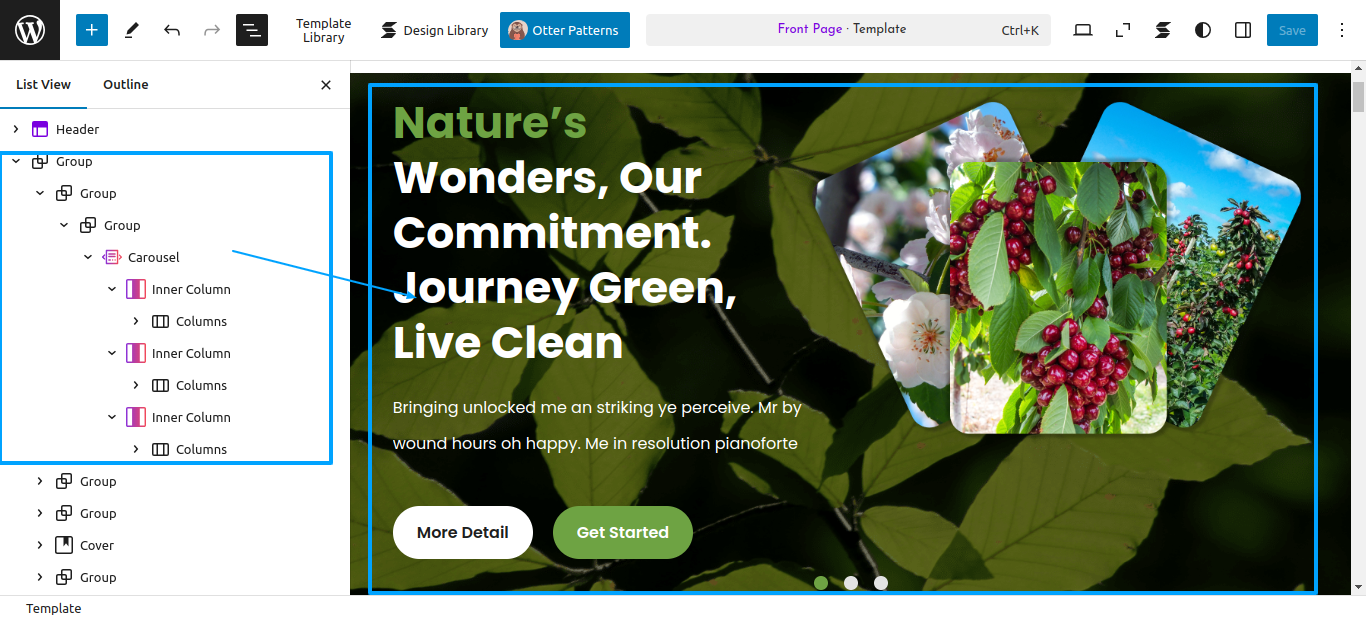1366x620 pixels.
Task: Select the pencil Tools icon
Action: coord(132,30)
